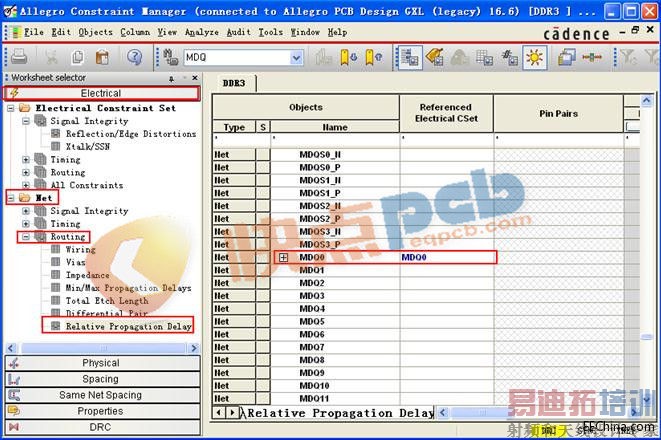Click the Pin Pairs column header
The width and height of the screenshot is (661, 440).
pyautogui.click(x=558, y=114)
